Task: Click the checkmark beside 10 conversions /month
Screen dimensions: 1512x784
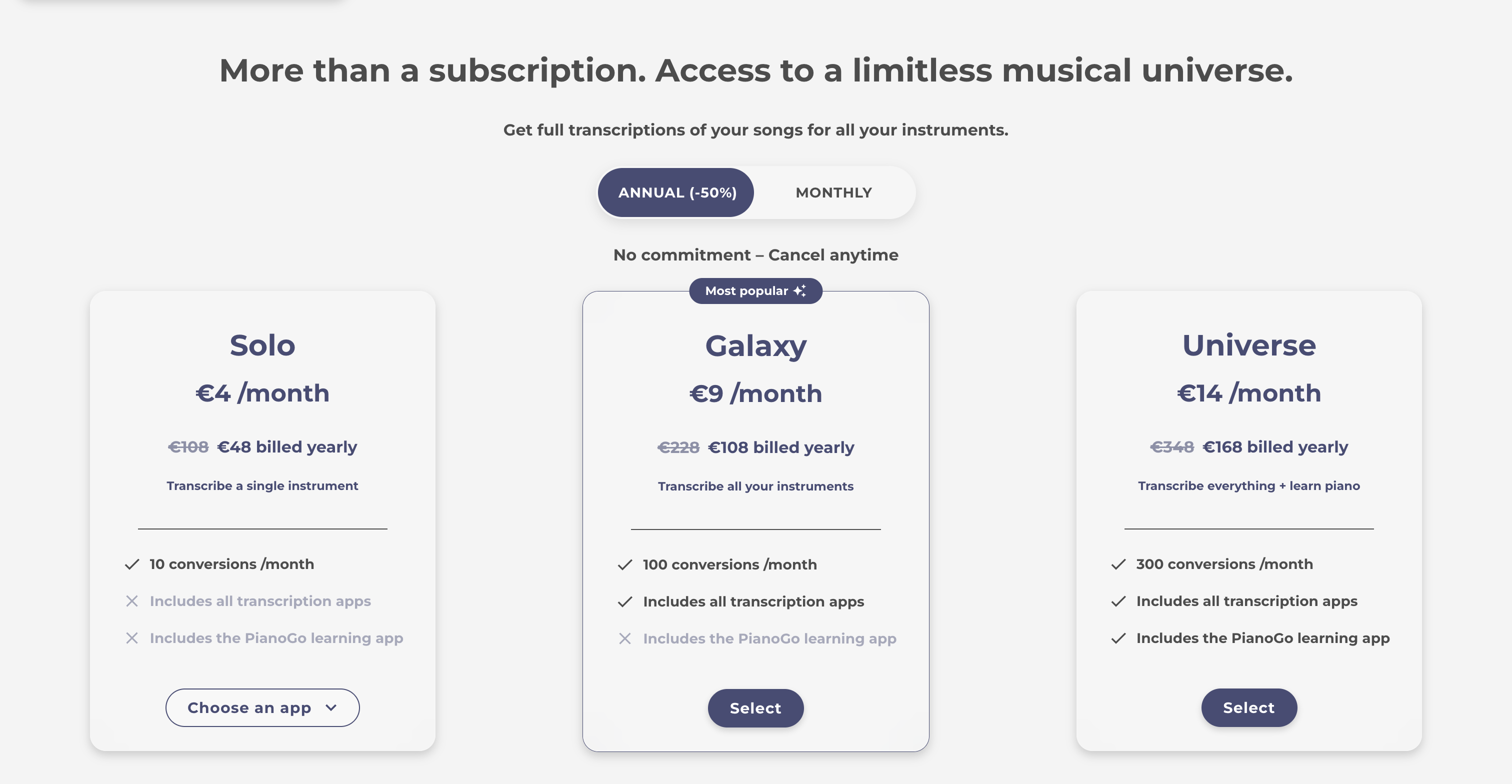Action: point(132,564)
